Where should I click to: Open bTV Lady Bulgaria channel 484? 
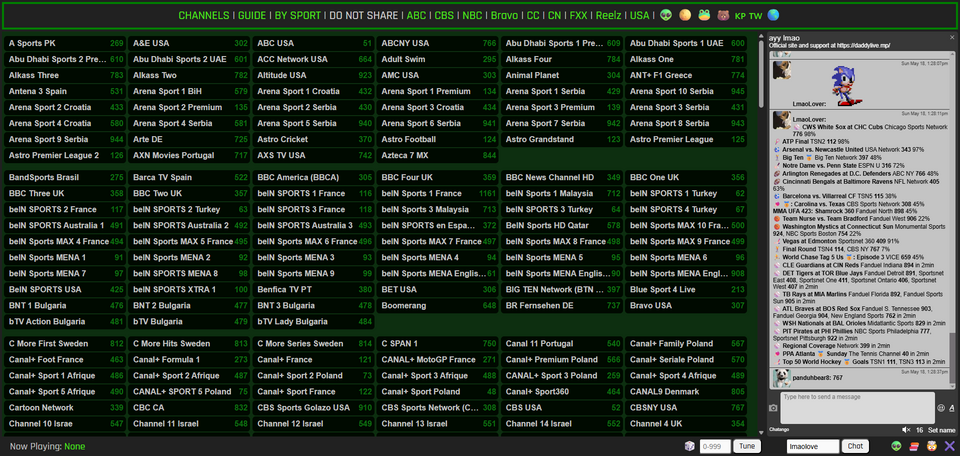click(314, 321)
